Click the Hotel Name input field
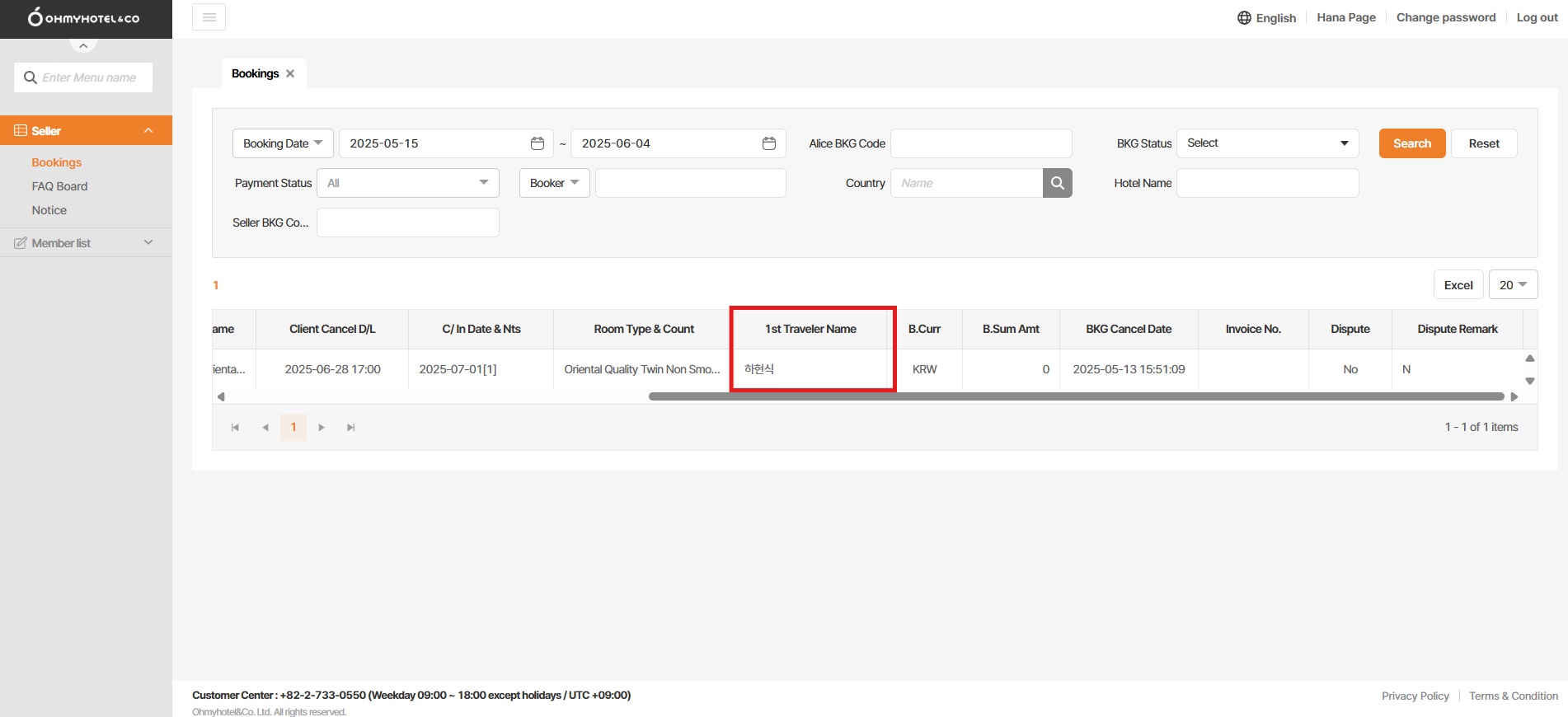The image size is (1568, 717). 1267,183
